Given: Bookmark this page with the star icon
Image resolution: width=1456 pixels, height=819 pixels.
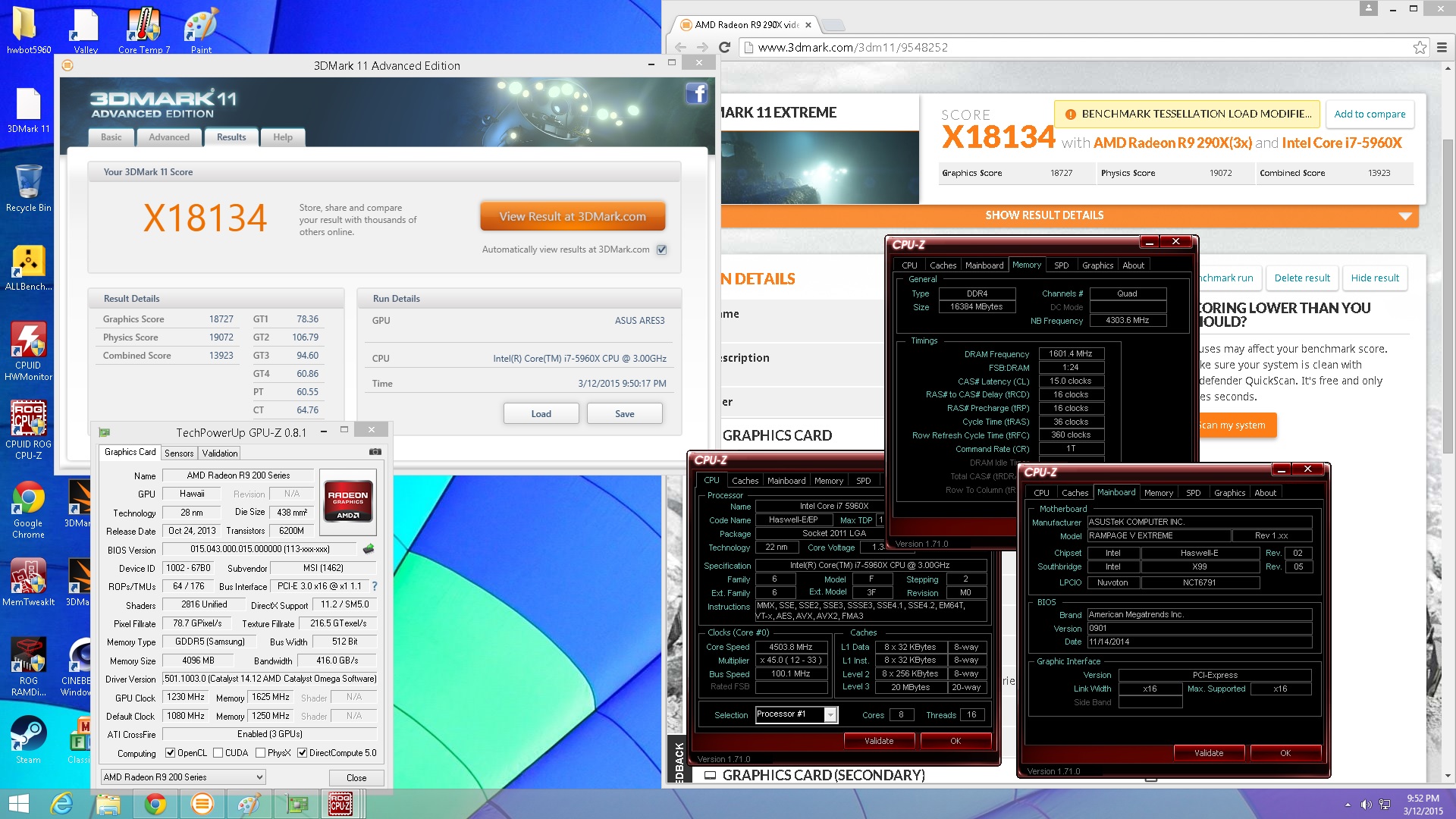Looking at the screenshot, I should 1420,47.
